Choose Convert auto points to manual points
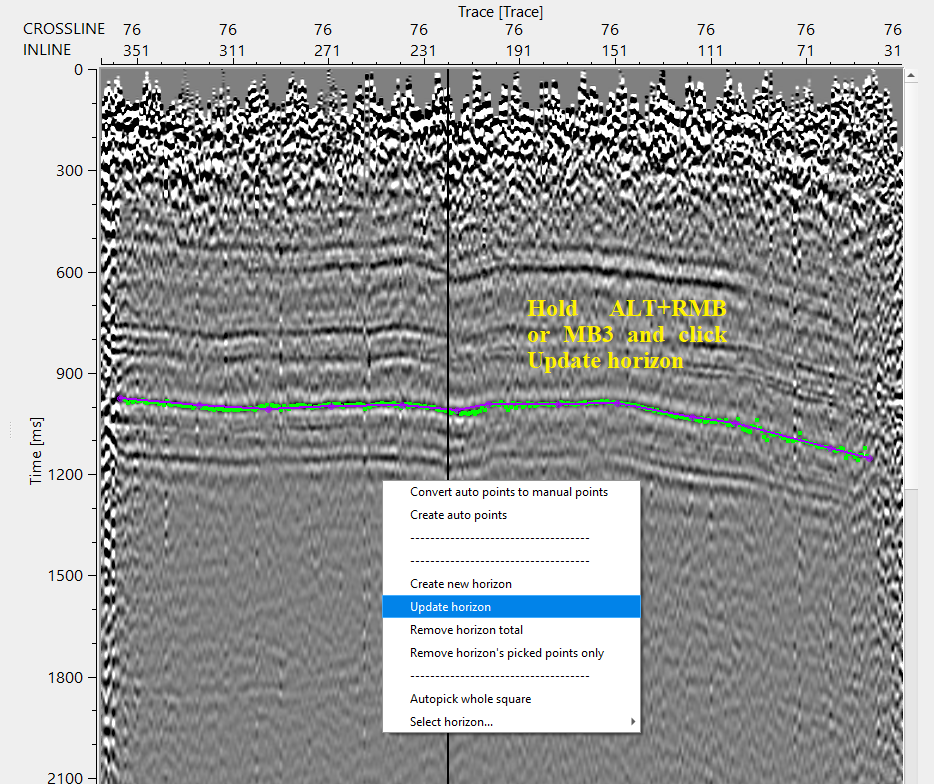Screen dimensions: 934x784 tap(509, 492)
